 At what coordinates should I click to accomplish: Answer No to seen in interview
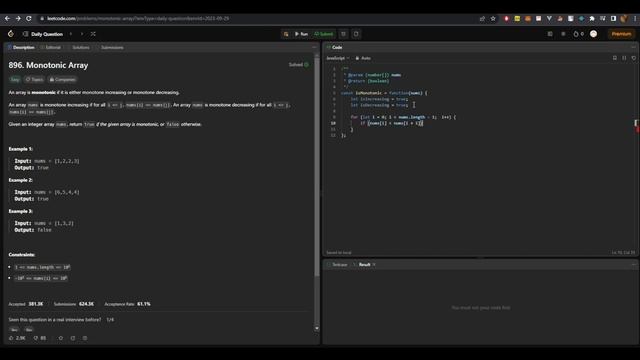coord(29,329)
